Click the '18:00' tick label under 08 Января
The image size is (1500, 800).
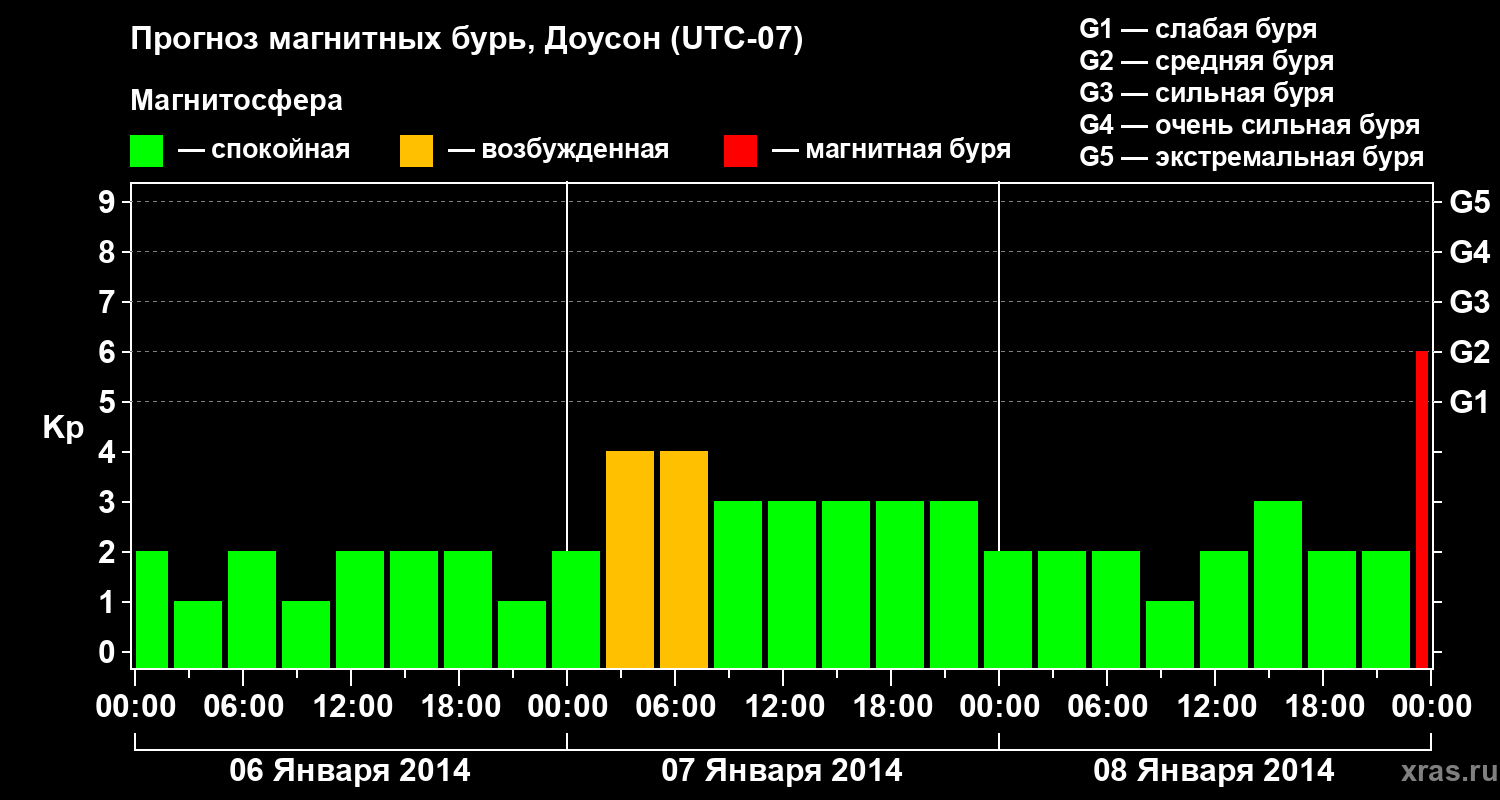1323,707
